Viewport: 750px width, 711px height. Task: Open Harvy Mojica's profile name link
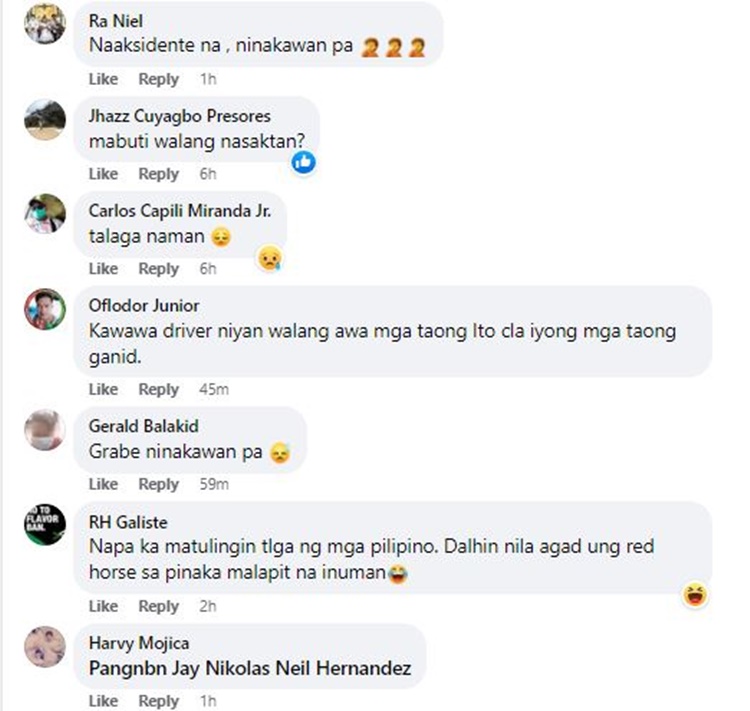coord(139,643)
